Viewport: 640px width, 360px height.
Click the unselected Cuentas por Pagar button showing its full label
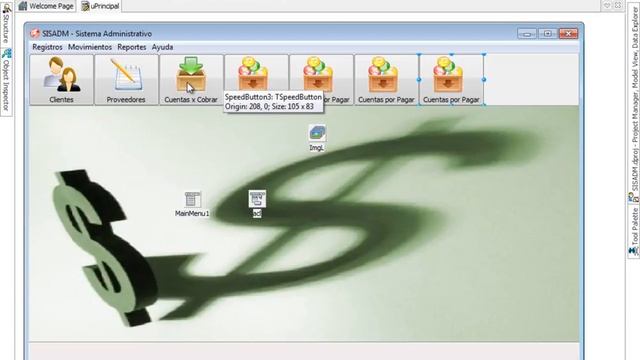[386, 80]
